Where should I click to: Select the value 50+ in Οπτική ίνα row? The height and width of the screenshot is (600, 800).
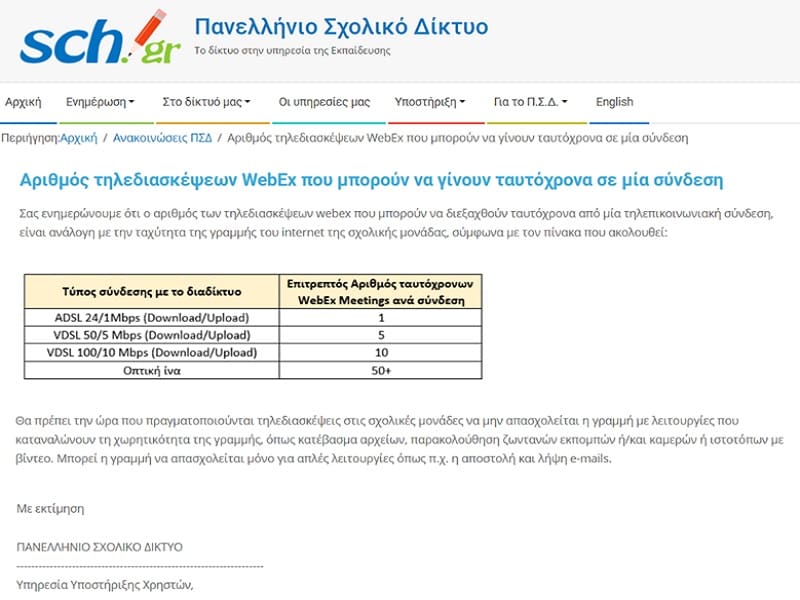[x=381, y=370]
